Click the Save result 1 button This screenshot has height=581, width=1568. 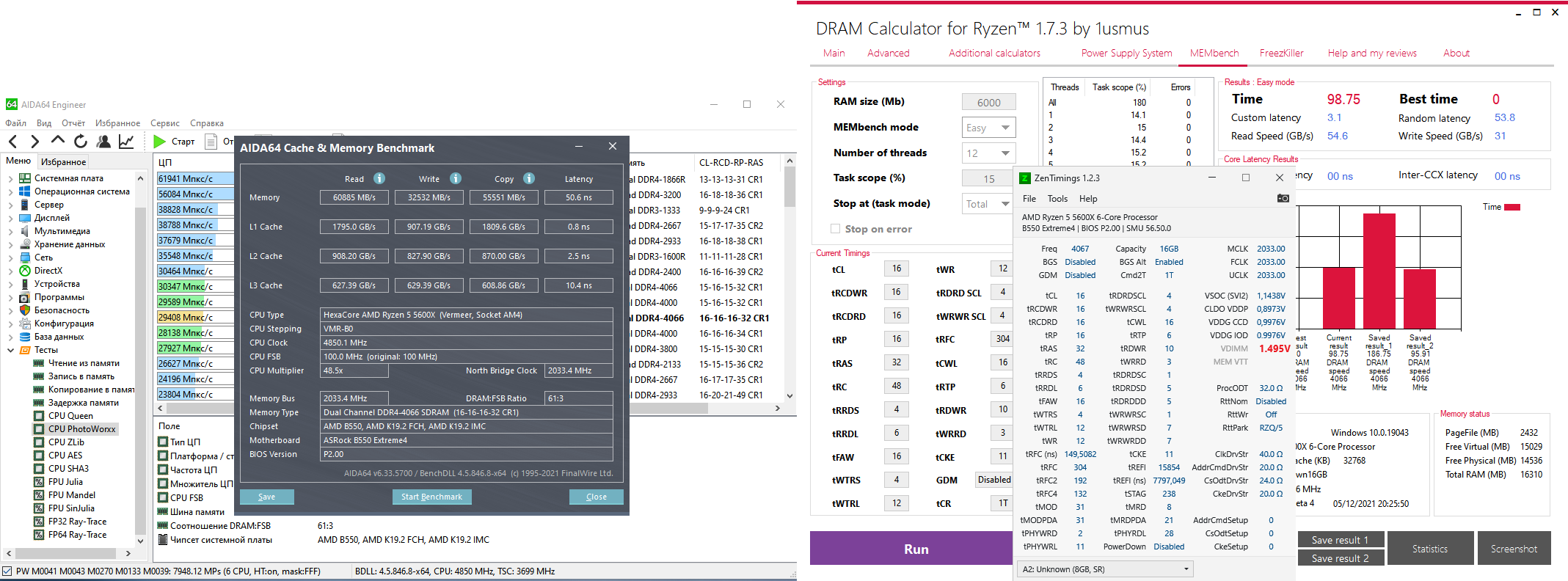[x=1340, y=540]
